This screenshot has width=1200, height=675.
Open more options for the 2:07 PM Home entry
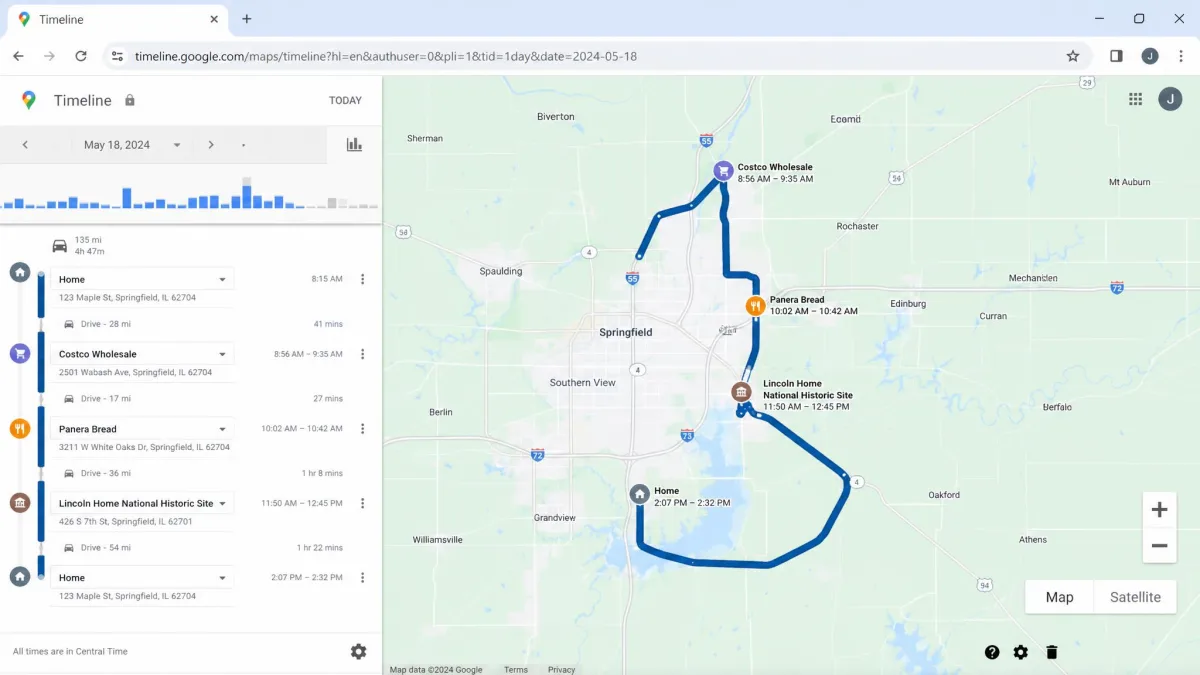click(362, 578)
